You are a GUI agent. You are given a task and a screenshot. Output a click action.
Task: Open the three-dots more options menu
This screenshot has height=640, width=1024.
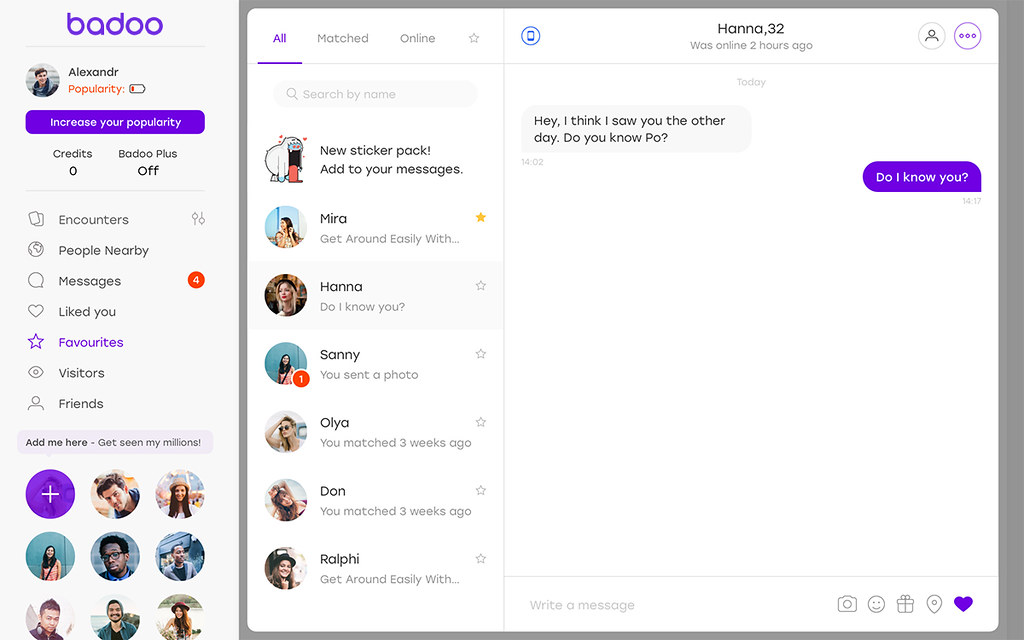tap(967, 36)
